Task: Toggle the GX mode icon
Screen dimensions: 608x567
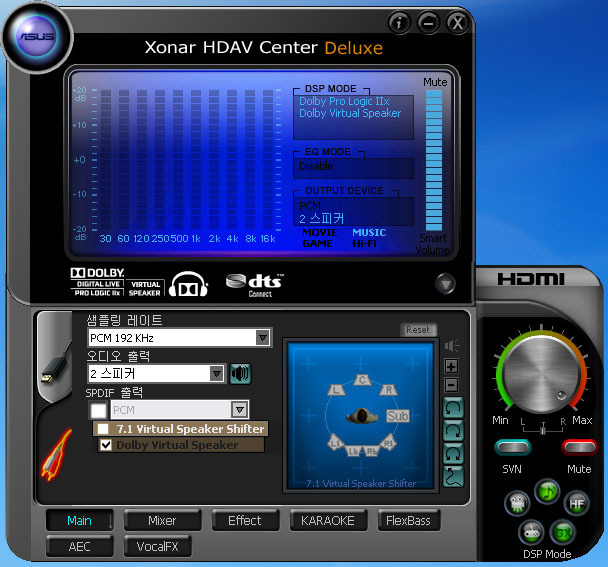Action: click(563, 532)
